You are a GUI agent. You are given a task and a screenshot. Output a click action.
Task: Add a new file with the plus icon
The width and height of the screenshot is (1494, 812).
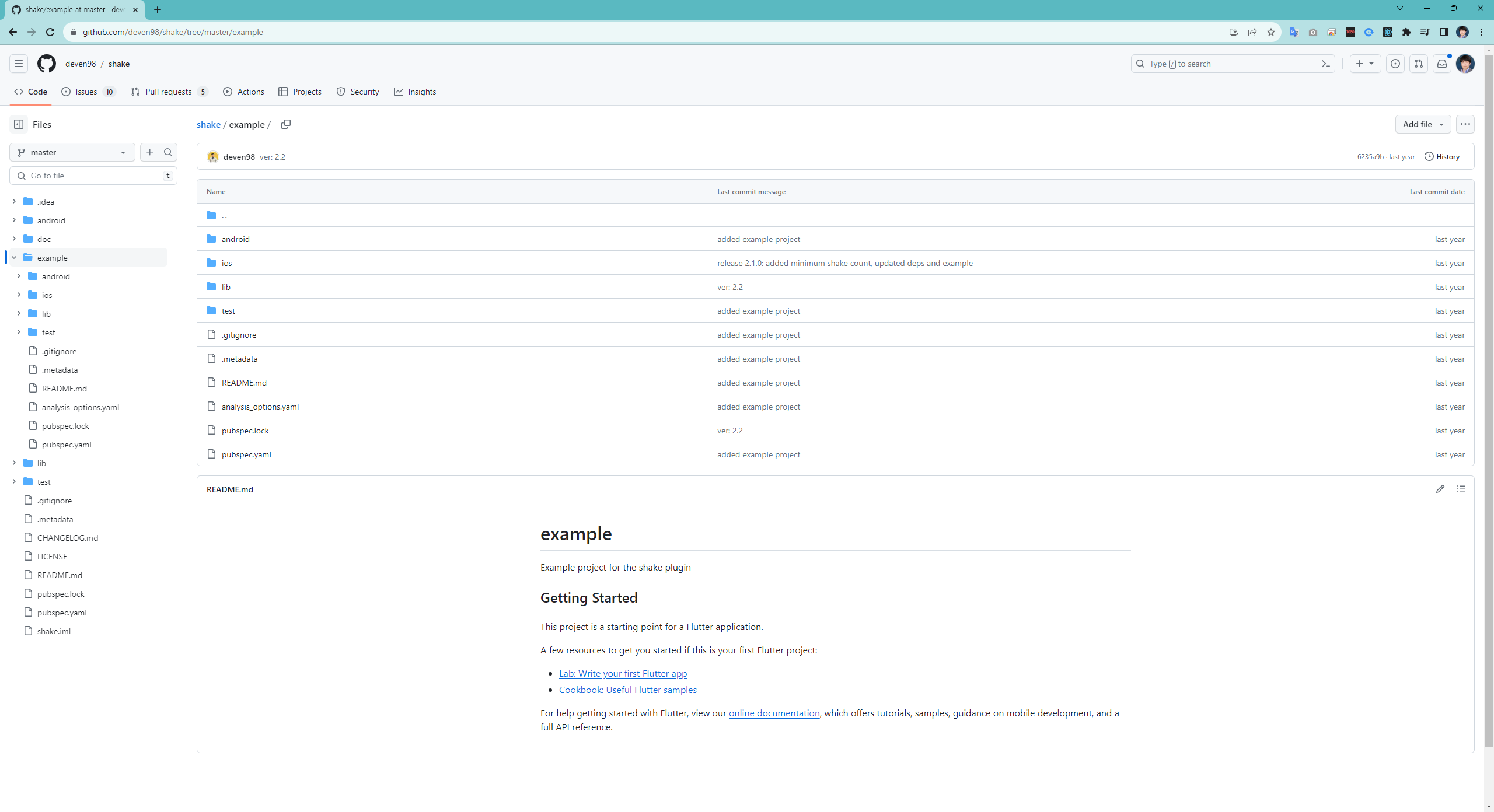(149, 152)
